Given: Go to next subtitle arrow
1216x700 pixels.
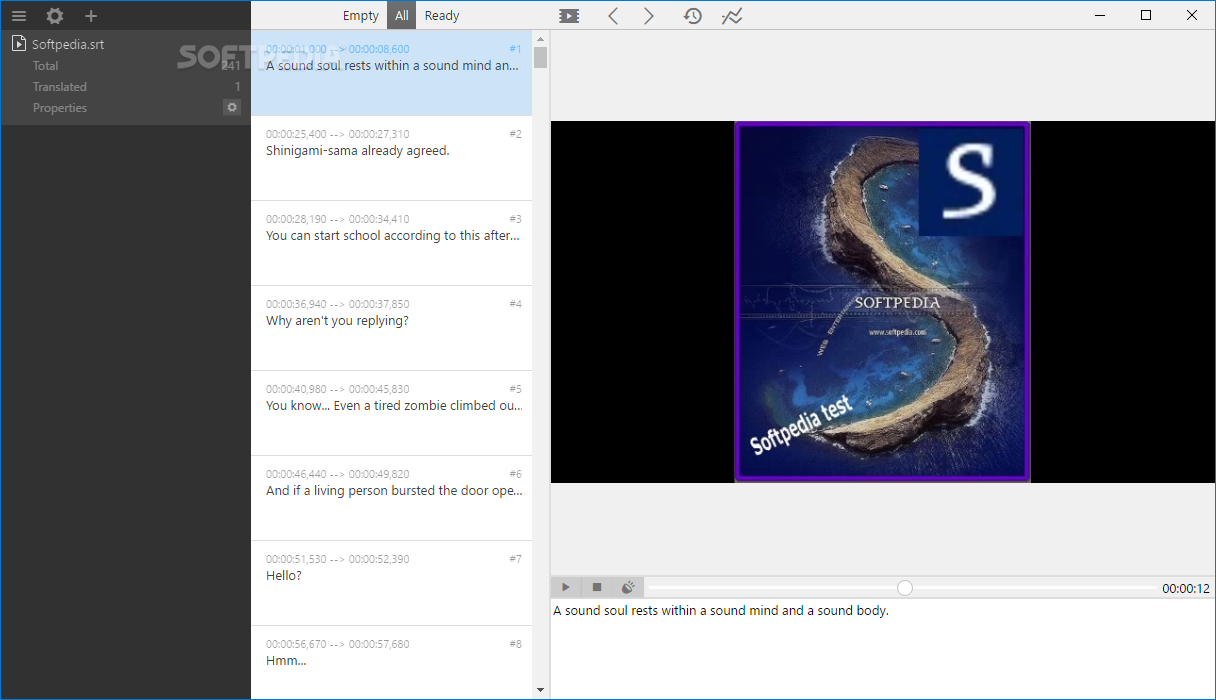Looking at the screenshot, I should click(649, 16).
